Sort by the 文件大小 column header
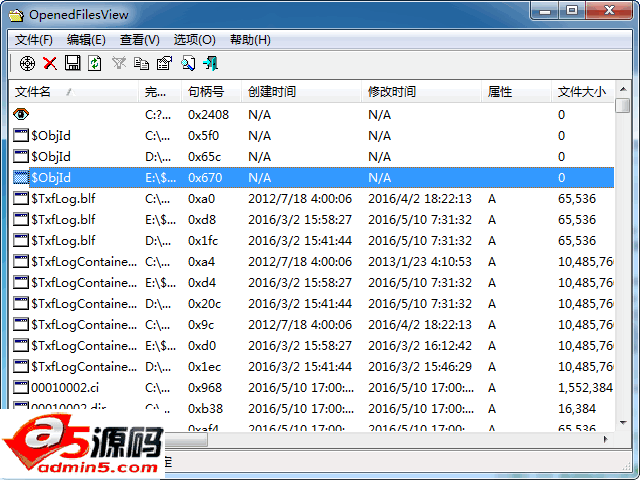Image resolution: width=640 pixels, height=480 pixels. coord(583,92)
